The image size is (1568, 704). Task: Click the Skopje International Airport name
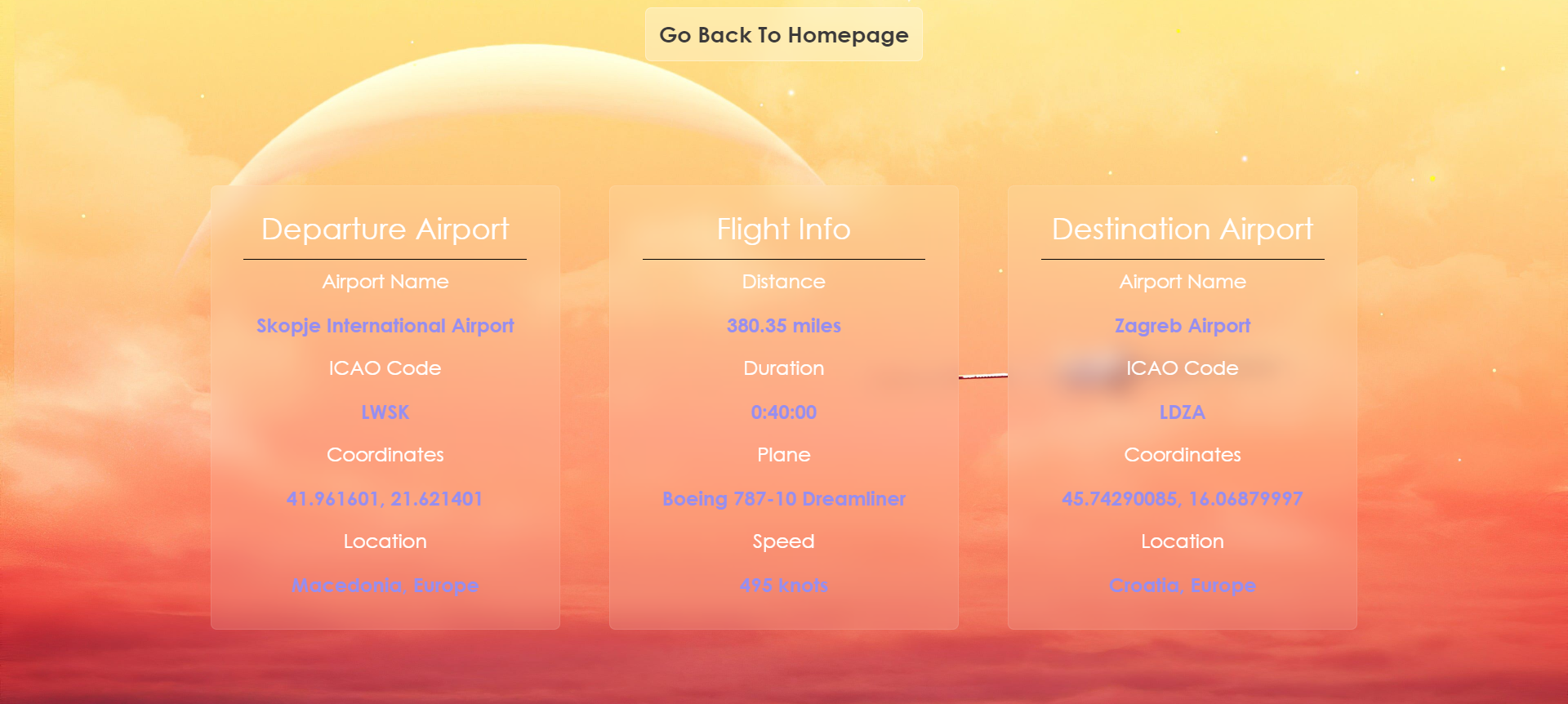(x=385, y=326)
